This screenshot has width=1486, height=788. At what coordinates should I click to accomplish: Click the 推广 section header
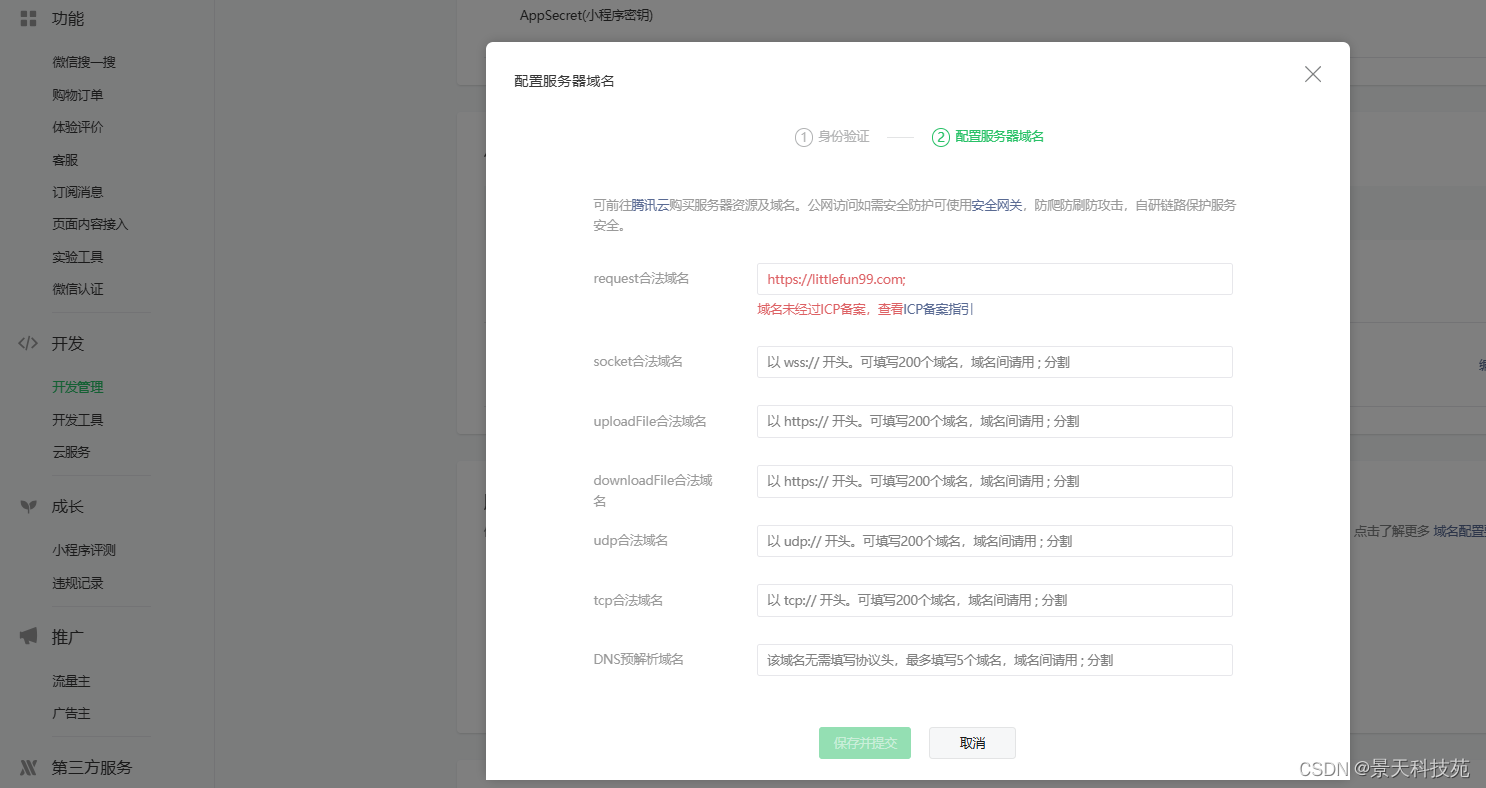point(68,637)
